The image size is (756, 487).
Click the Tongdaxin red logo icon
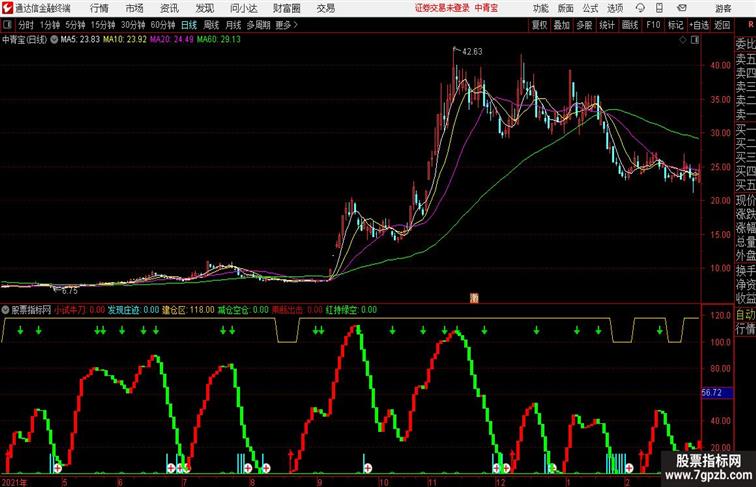point(7,8)
